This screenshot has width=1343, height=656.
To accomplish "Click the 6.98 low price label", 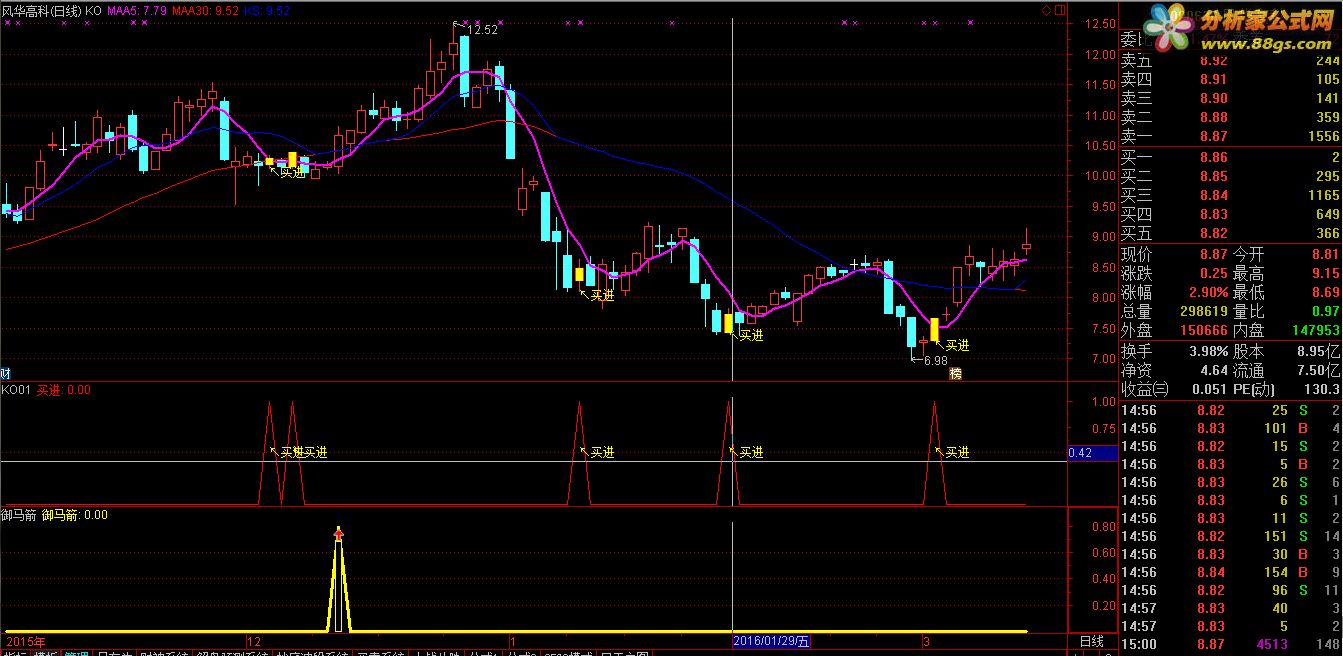I will click(935, 361).
